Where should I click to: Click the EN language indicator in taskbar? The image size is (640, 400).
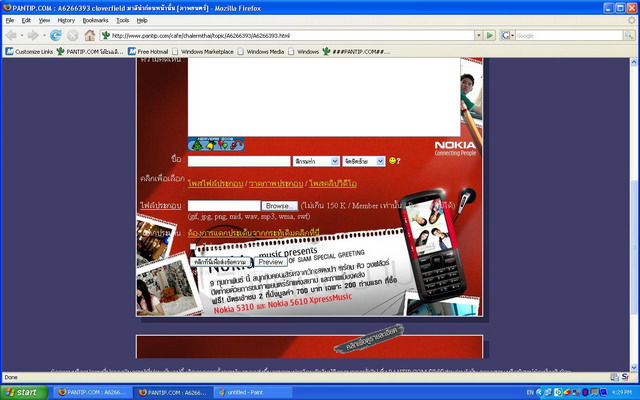point(530,392)
